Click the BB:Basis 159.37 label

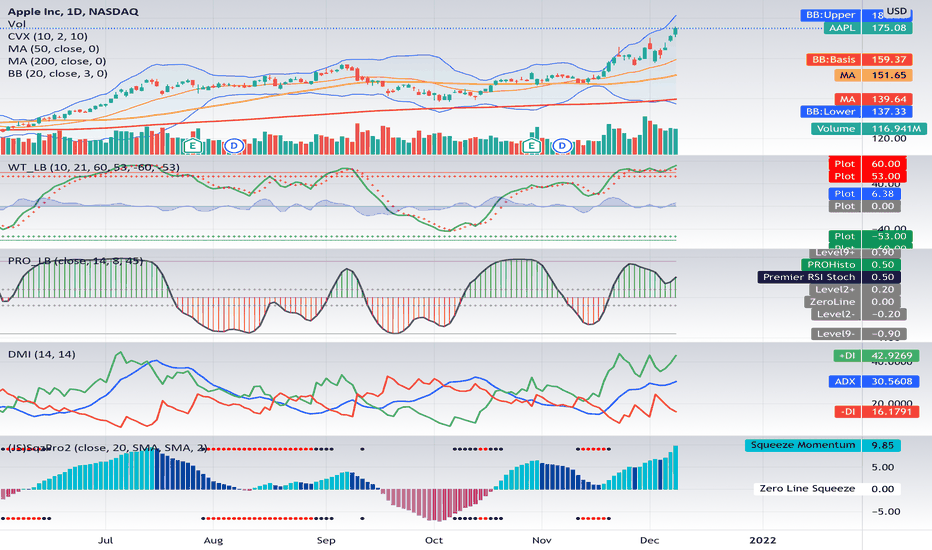[x=859, y=59]
